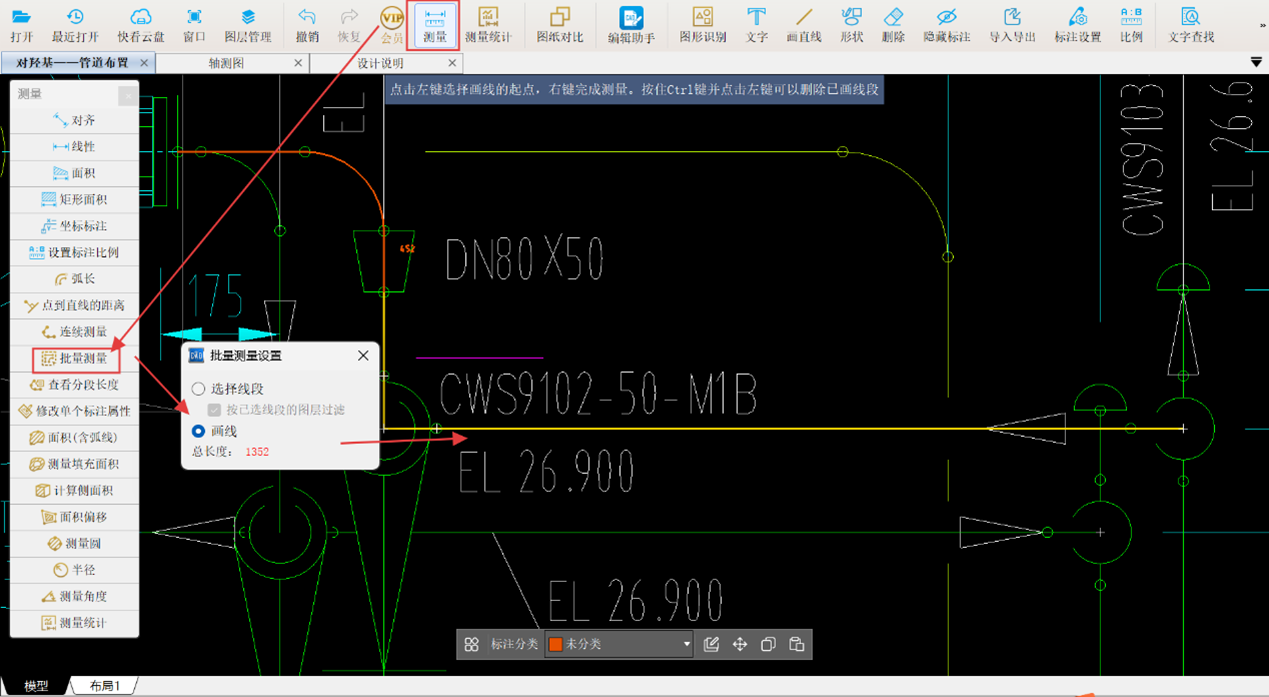Expand the tab list arrow at right
1269x697 pixels.
1256,63
